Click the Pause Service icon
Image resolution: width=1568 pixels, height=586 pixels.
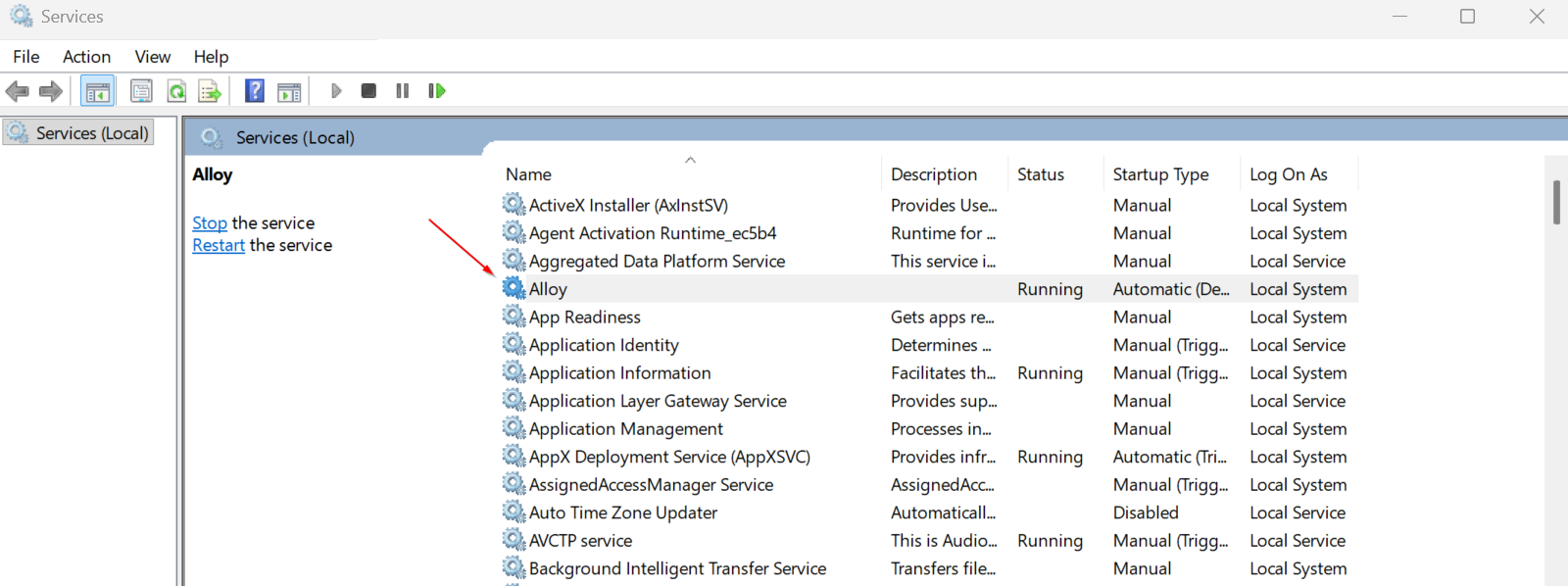(x=402, y=91)
